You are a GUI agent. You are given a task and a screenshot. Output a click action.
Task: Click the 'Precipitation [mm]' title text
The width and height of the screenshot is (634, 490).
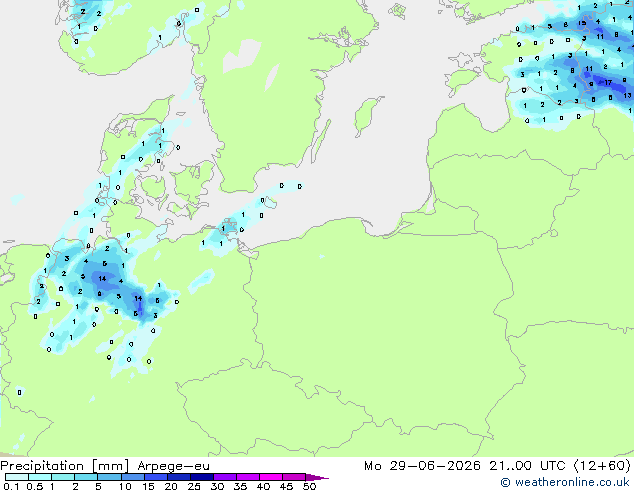click(65, 466)
